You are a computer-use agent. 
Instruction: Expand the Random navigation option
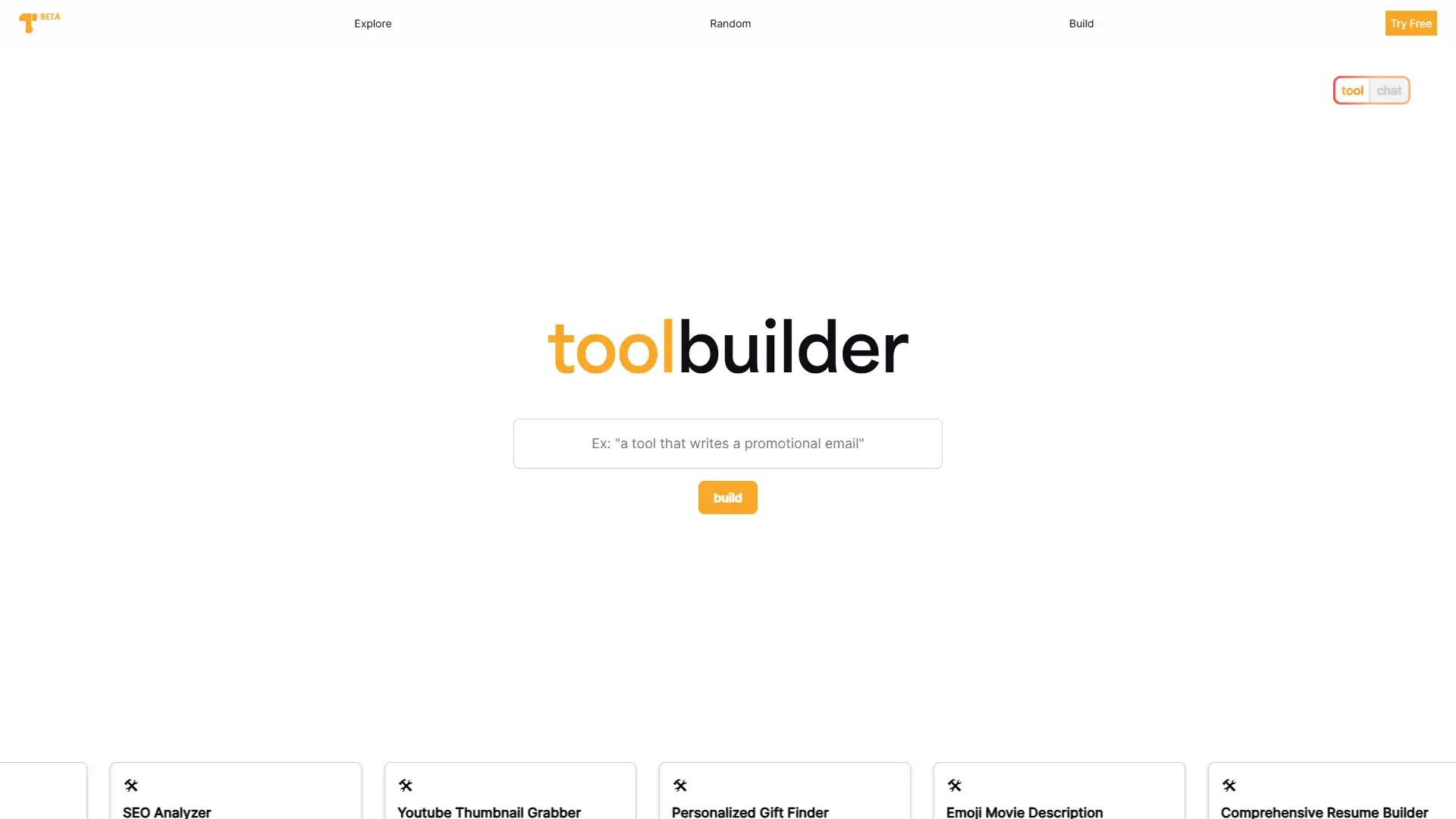pos(730,22)
